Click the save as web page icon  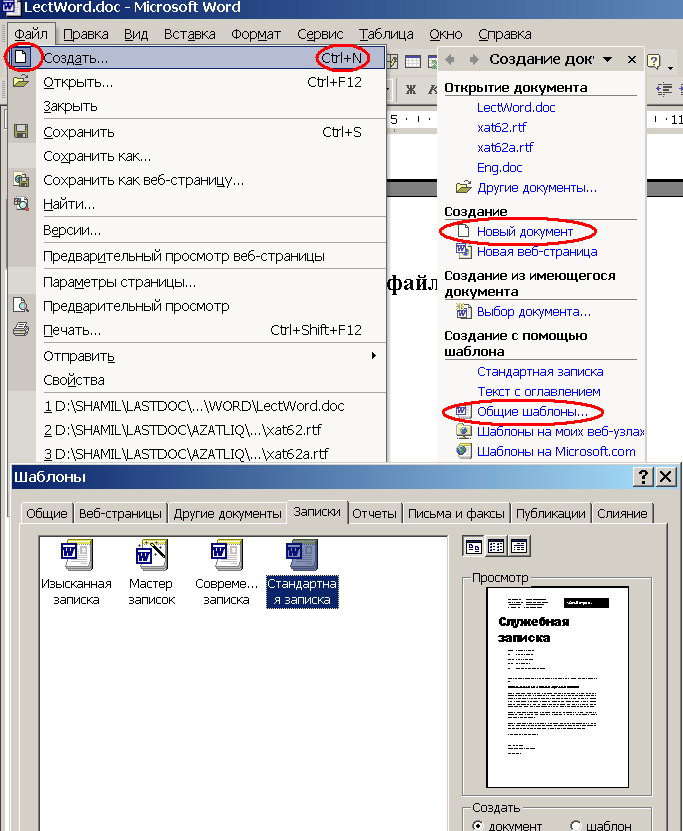tap(21, 180)
